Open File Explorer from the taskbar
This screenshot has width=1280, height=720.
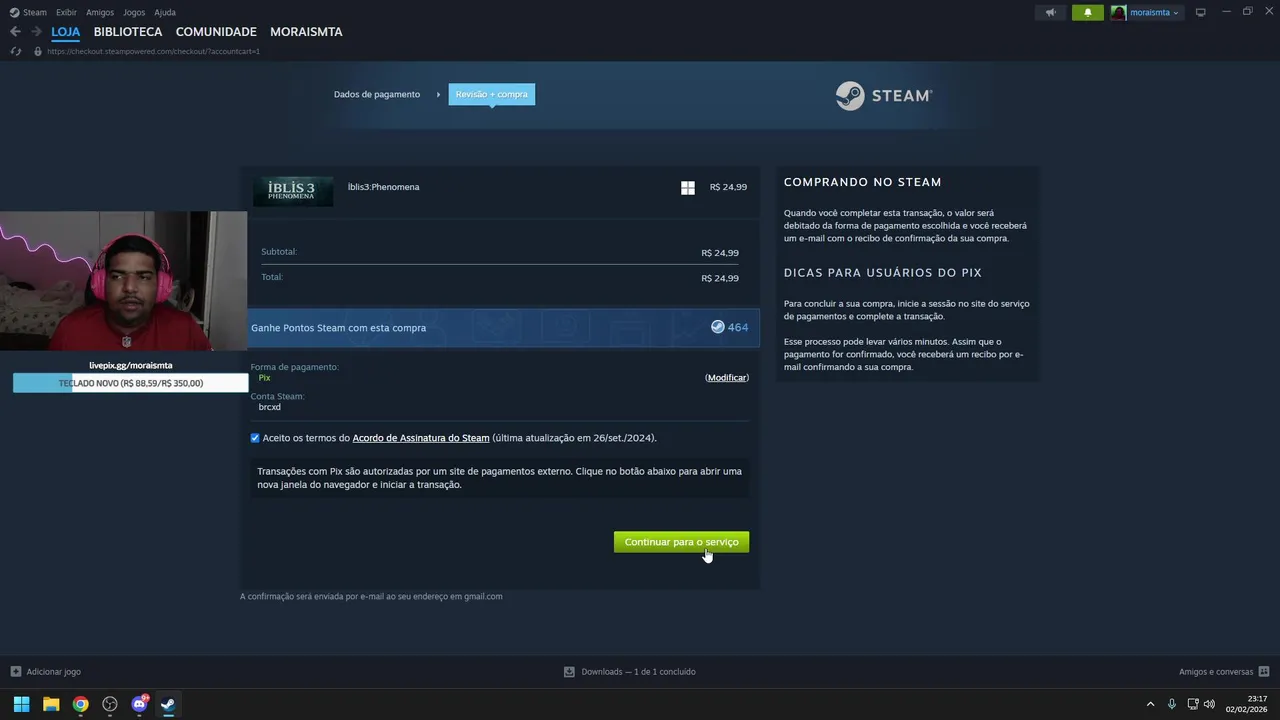(51, 704)
